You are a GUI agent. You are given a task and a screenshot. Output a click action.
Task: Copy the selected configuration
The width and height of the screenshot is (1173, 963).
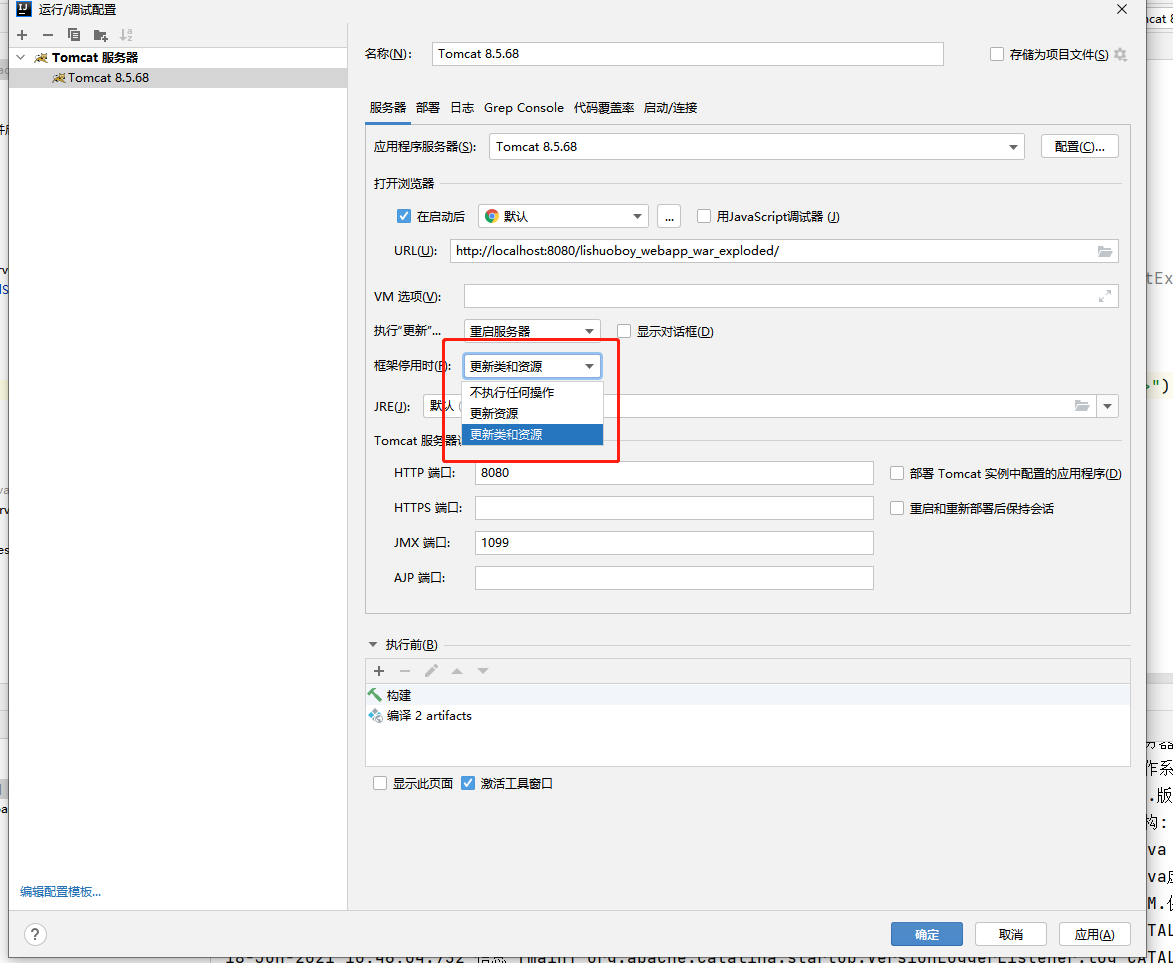[73, 34]
